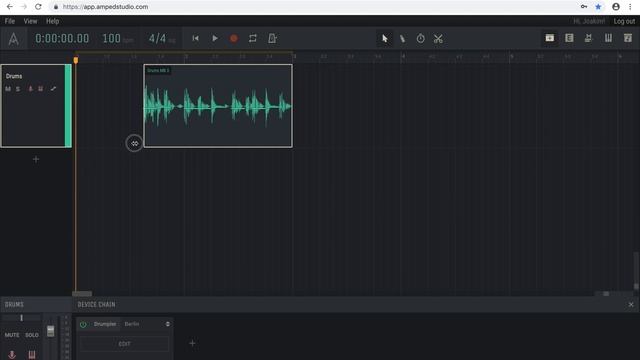This screenshot has height=360, width=640.
Task: Click the orange playhead marker
Action: point(76,60)
